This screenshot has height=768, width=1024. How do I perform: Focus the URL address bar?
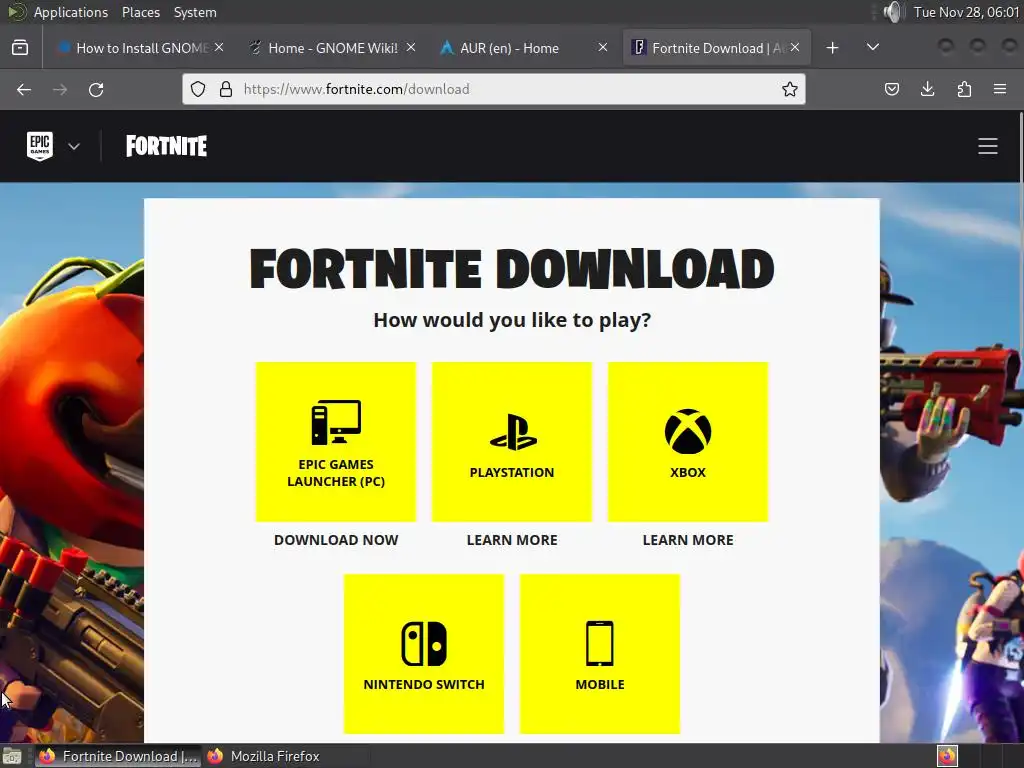coord(494,89)
